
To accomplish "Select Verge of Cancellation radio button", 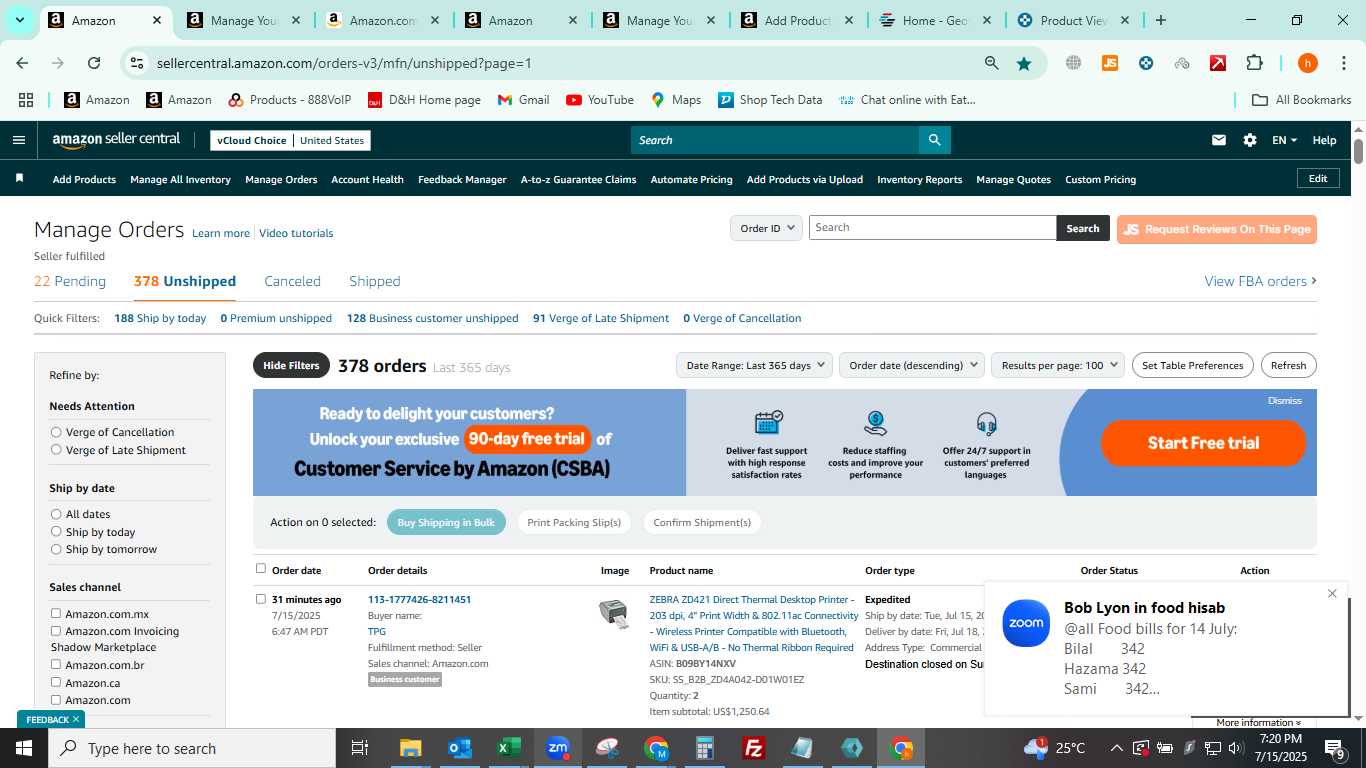I will 56,432.
